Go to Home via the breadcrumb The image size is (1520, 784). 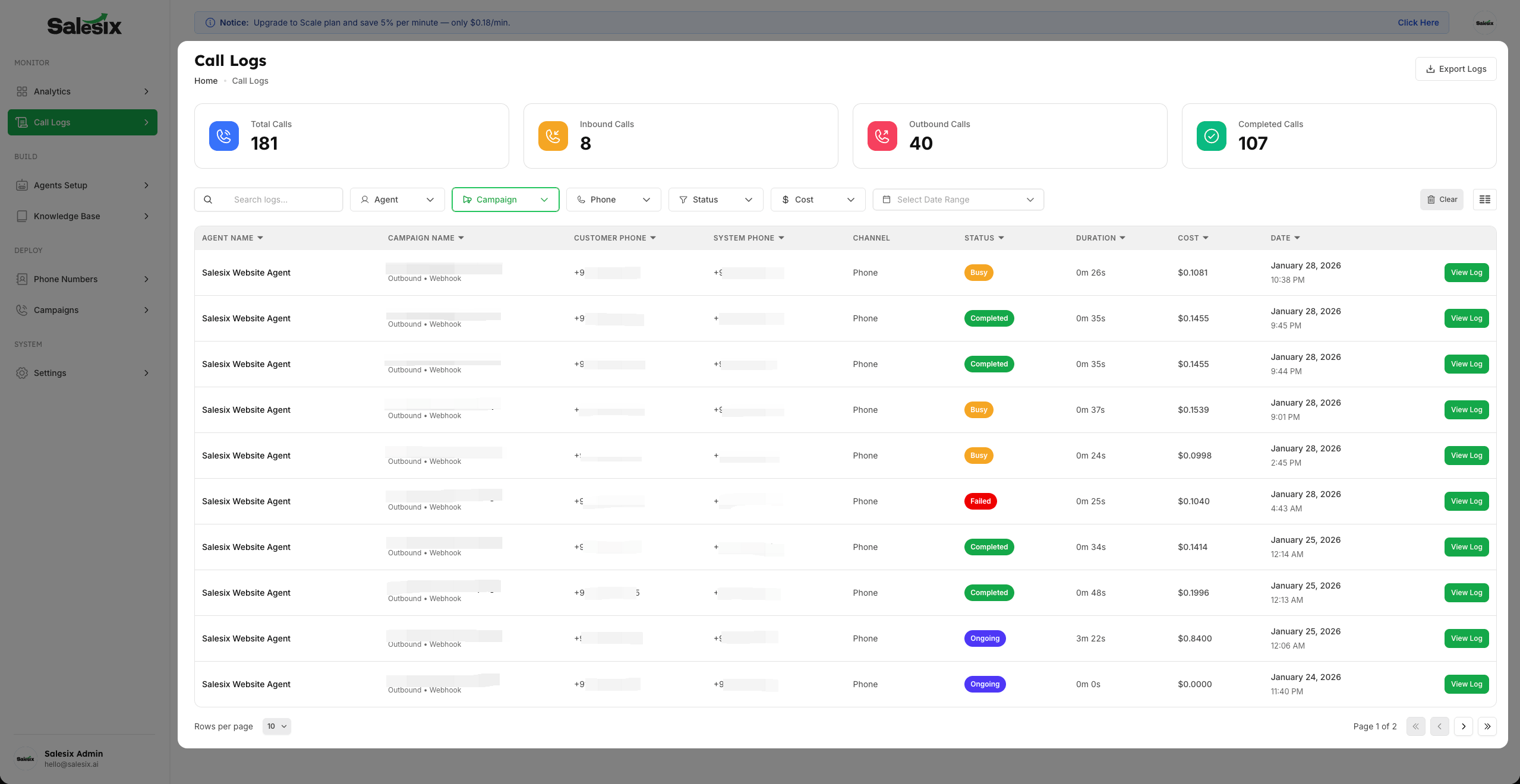click(206, 81)
